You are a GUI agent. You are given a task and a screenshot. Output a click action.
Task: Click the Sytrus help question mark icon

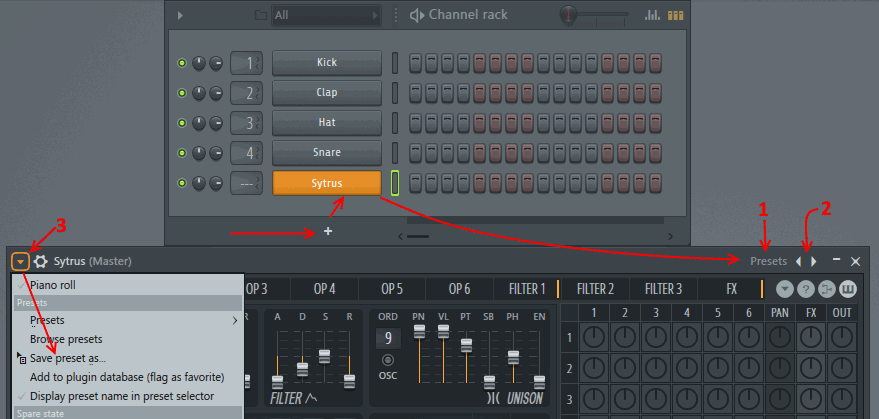click(806, 289)
